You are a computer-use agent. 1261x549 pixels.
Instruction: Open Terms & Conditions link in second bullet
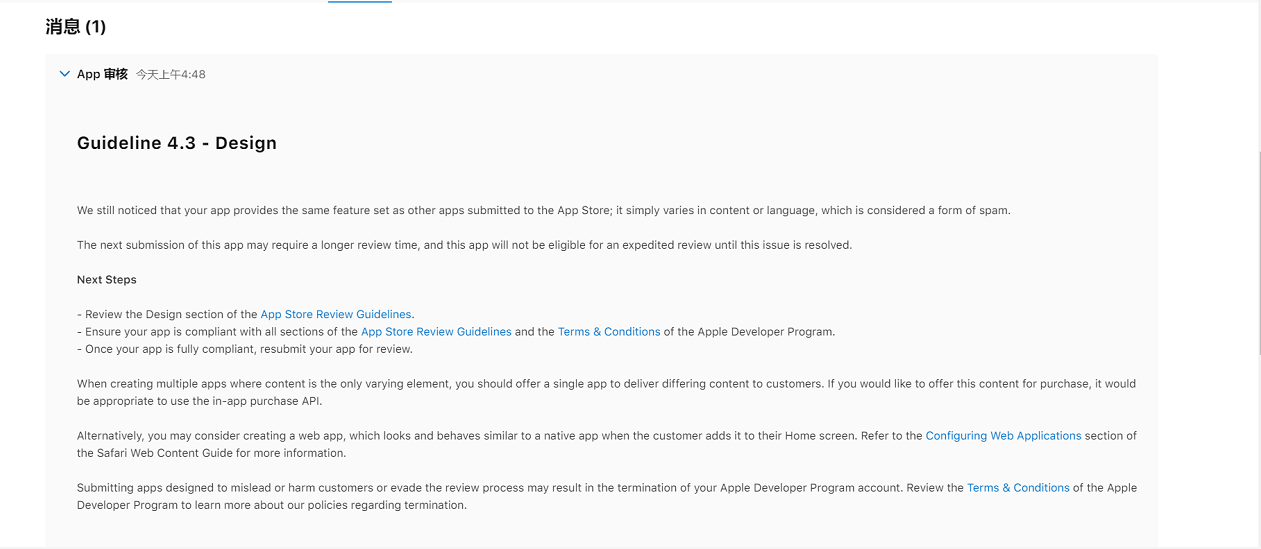(609, 332)
